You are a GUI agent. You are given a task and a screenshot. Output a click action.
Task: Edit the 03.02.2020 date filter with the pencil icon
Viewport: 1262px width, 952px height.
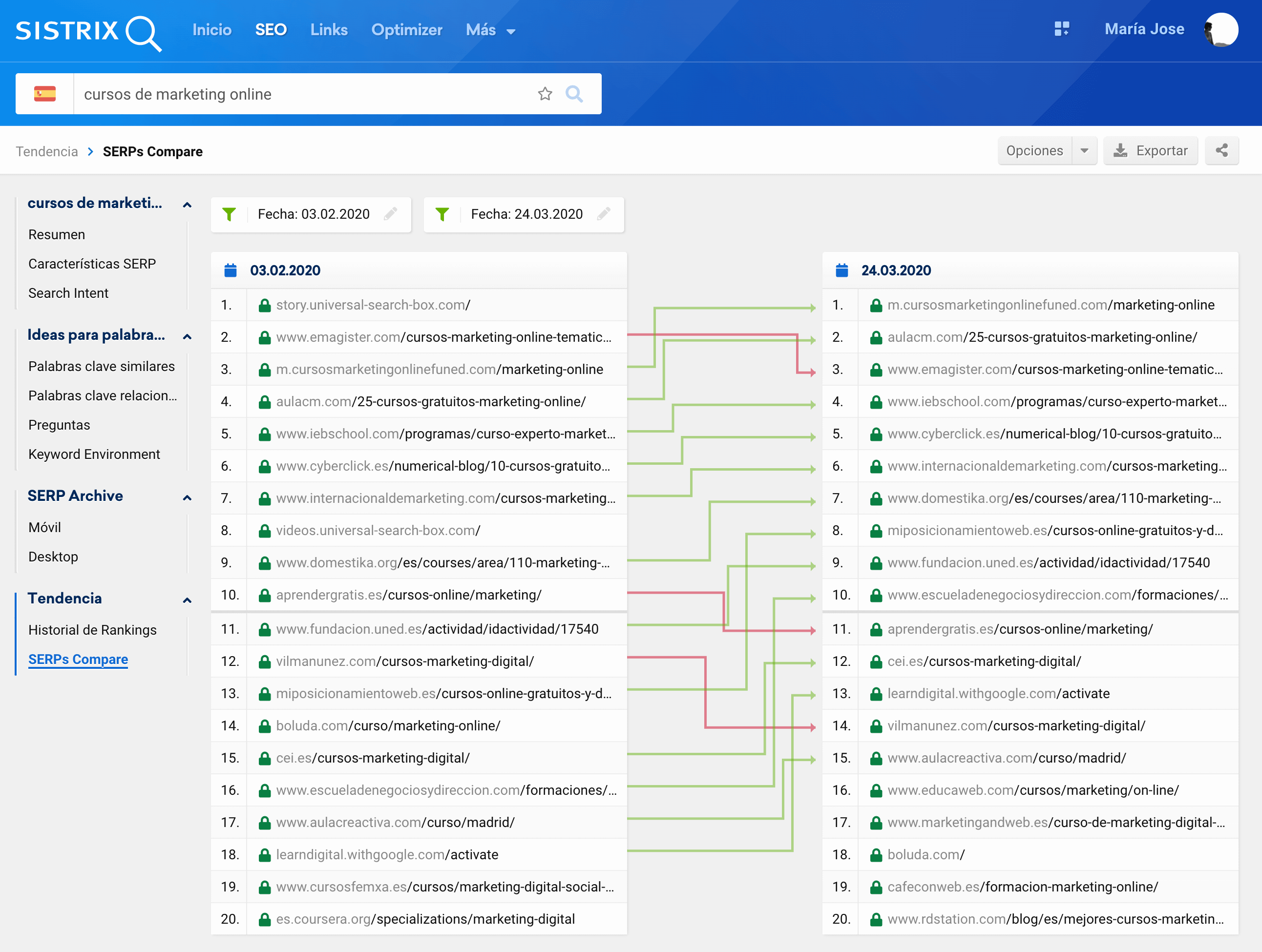[x=390, y=214]
